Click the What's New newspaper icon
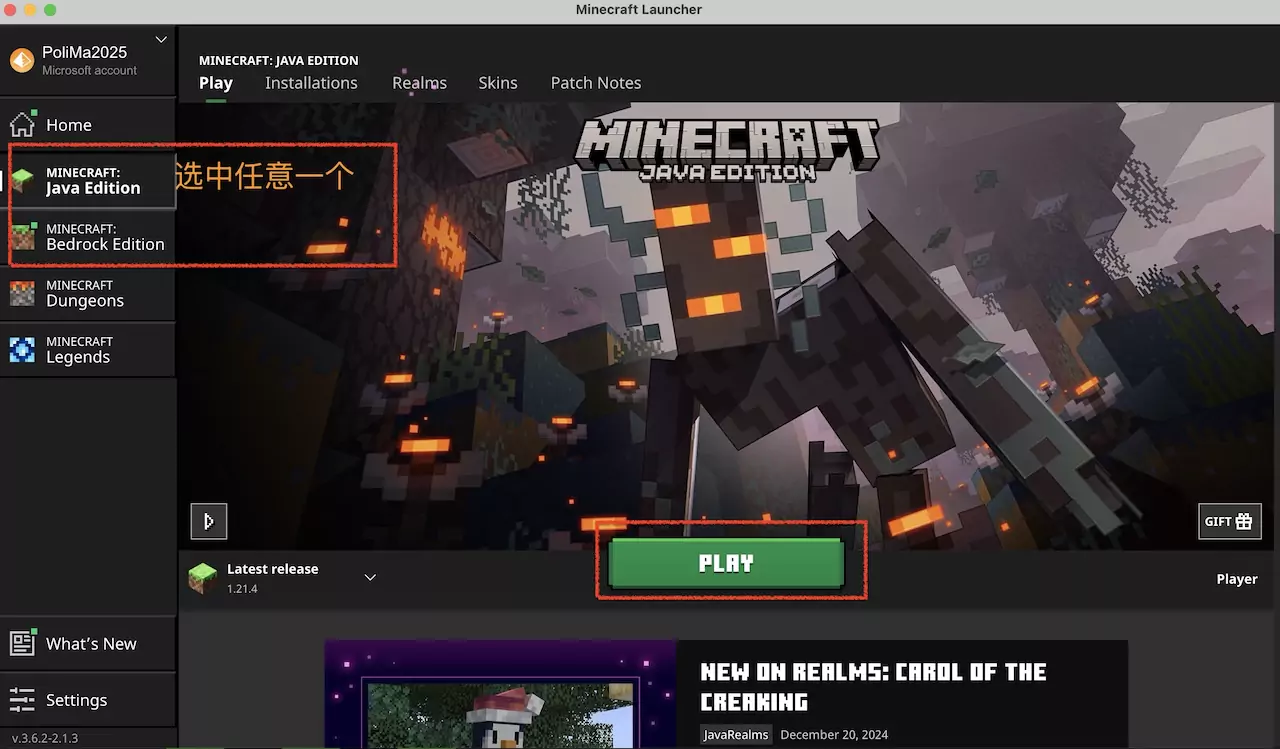The width and height of the screenshot is (1280, 749). [22, 643]
